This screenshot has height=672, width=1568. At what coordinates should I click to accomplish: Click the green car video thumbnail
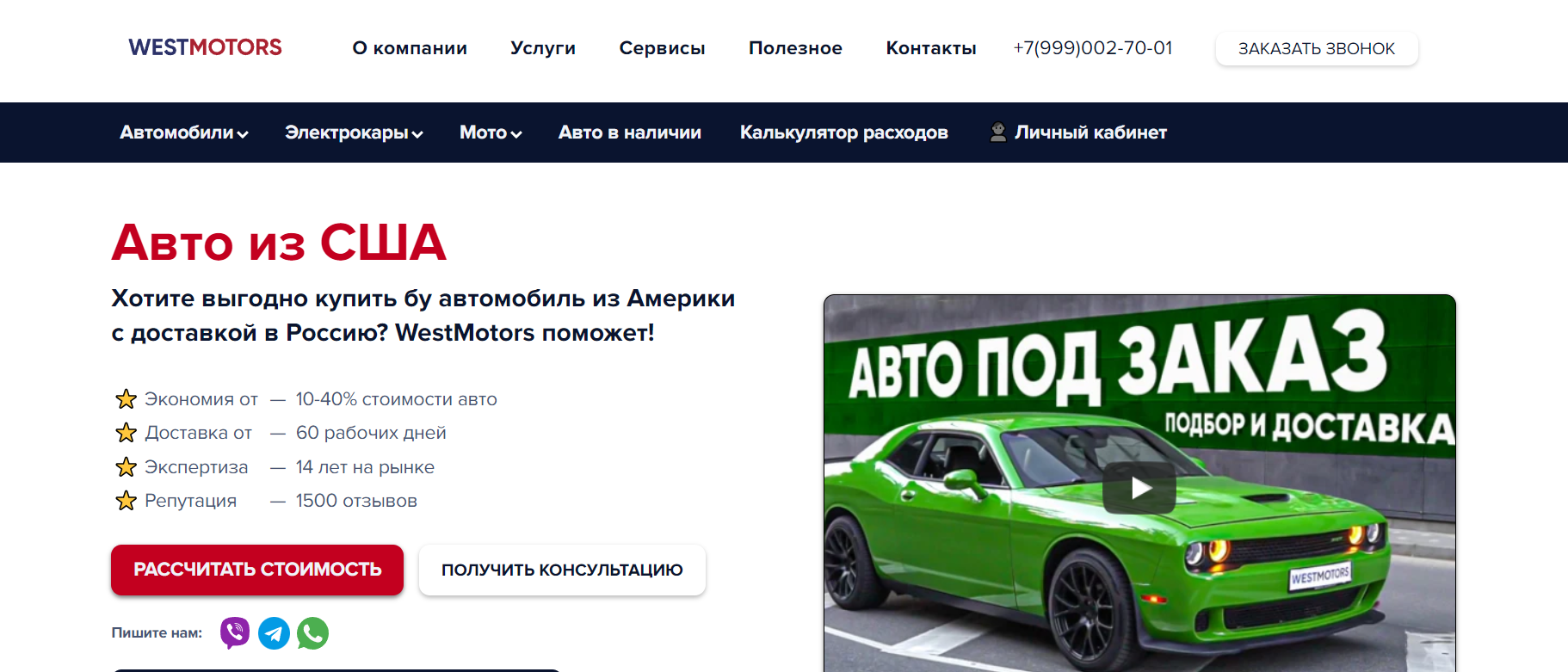1139,484
